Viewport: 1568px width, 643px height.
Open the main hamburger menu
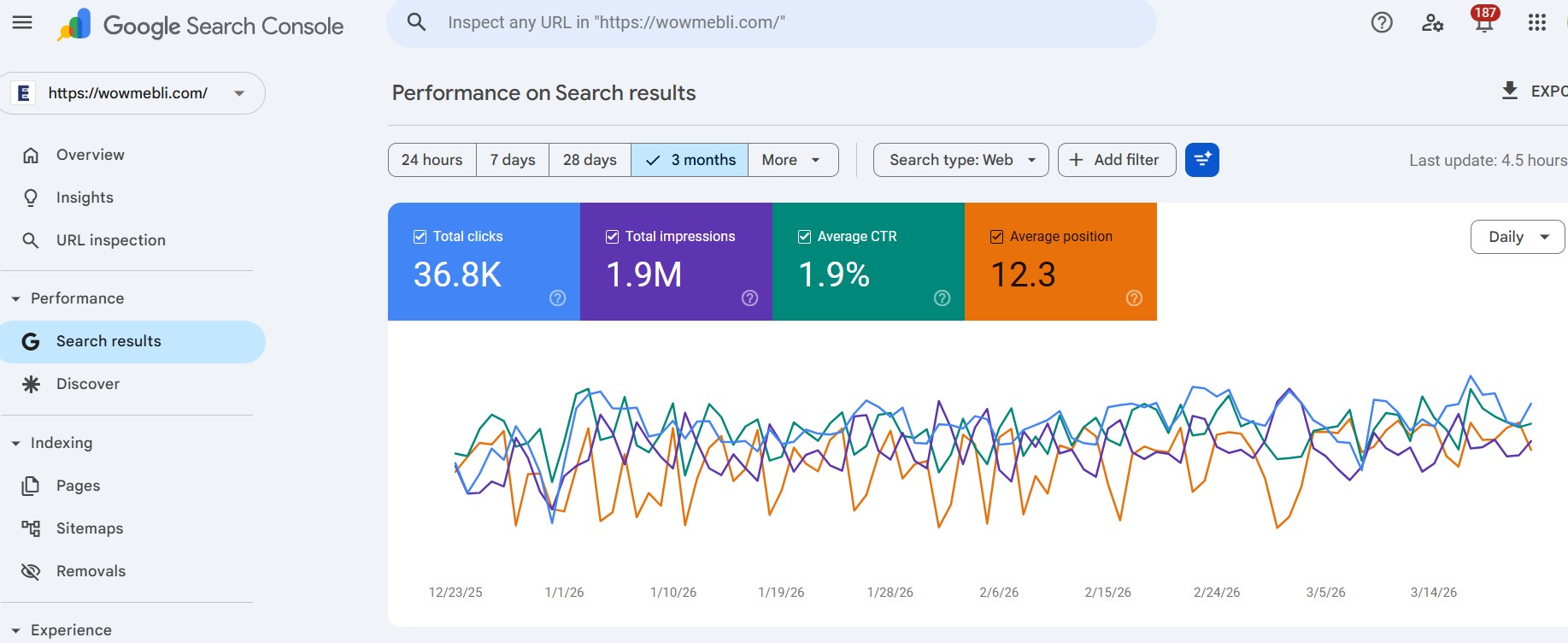point(22,23)
